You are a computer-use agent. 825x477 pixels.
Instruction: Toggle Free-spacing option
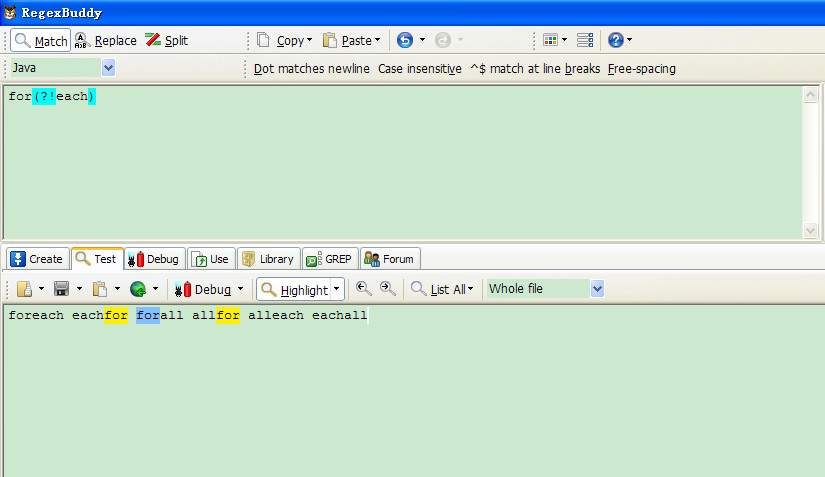641,69
